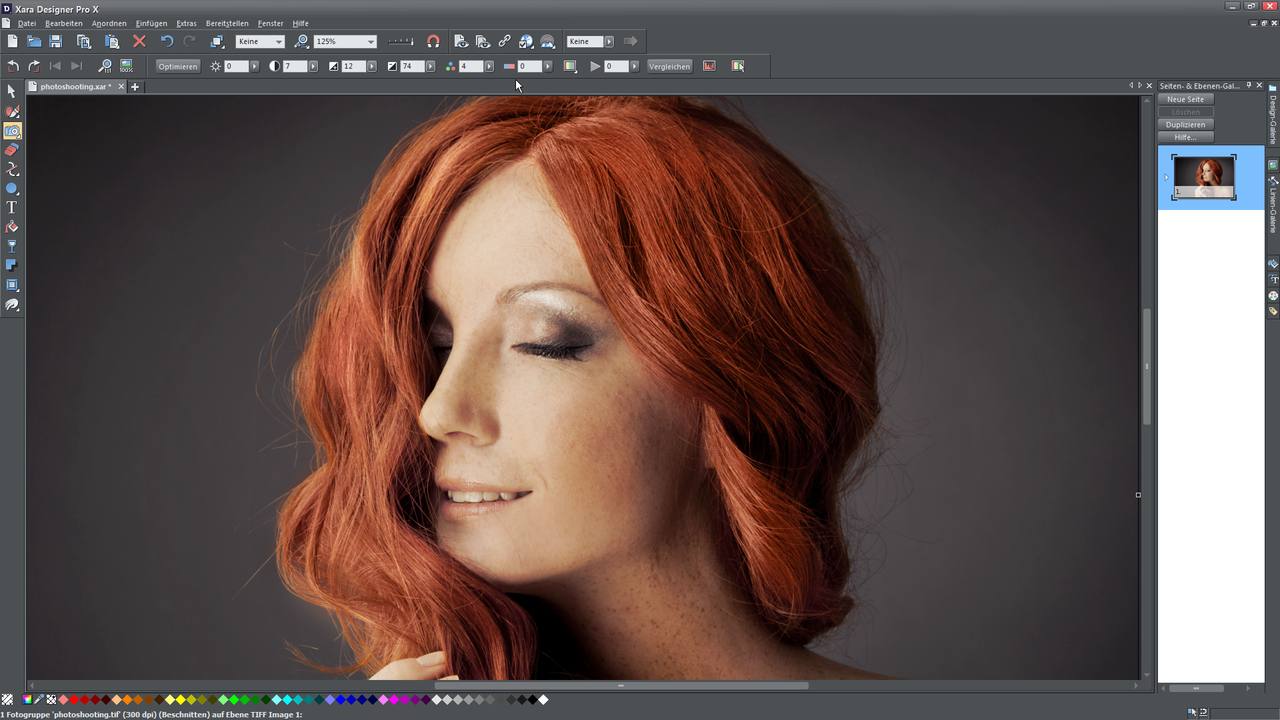Select the Ellipse shape tool
The width and height of the screenshot is (1280, 720).
click(12, 188)
